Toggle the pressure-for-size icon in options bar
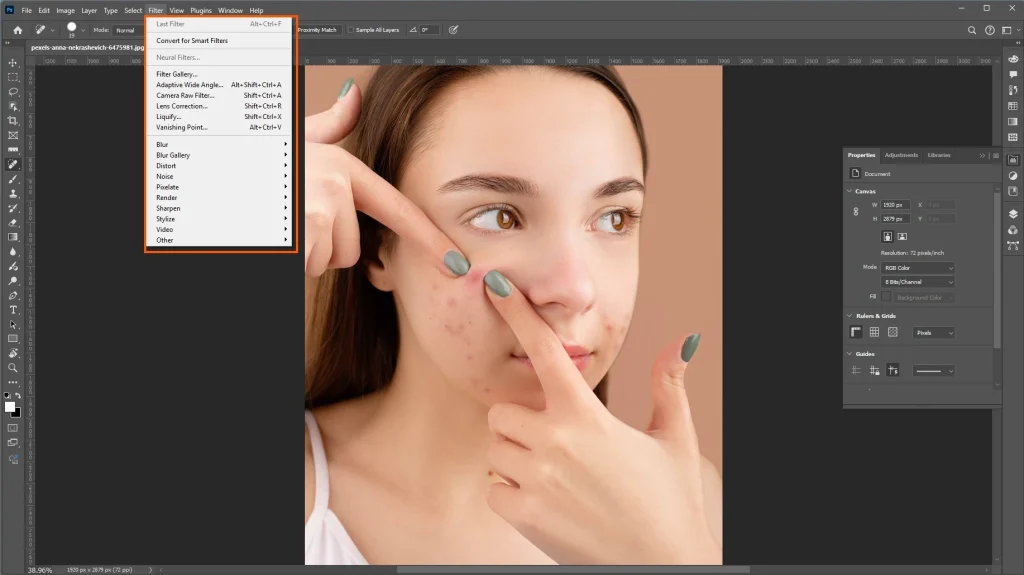 (453, 30)
